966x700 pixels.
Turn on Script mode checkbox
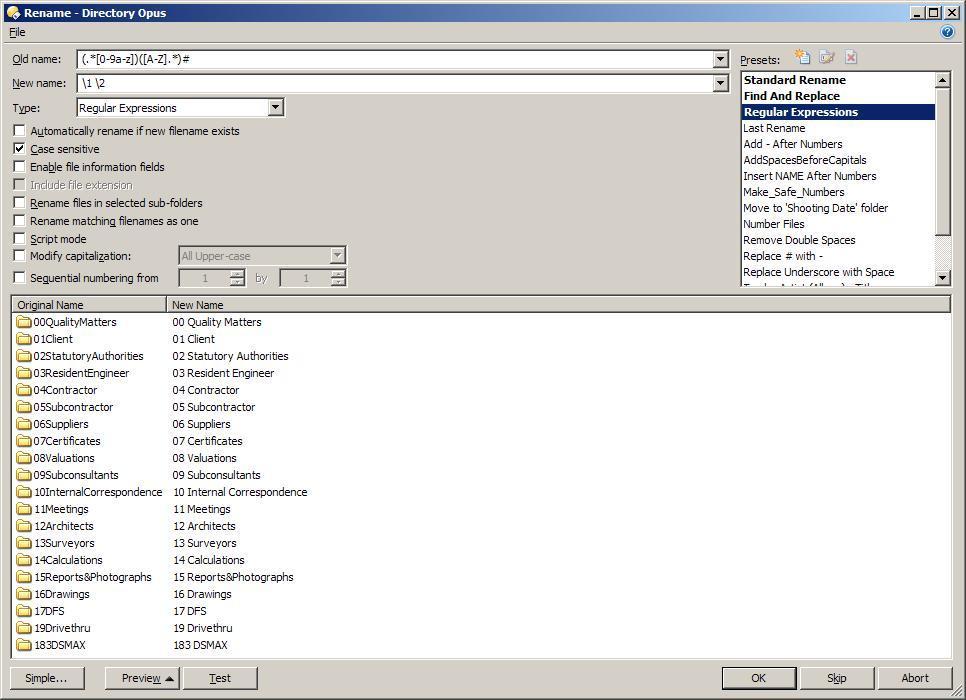[19, 238]
